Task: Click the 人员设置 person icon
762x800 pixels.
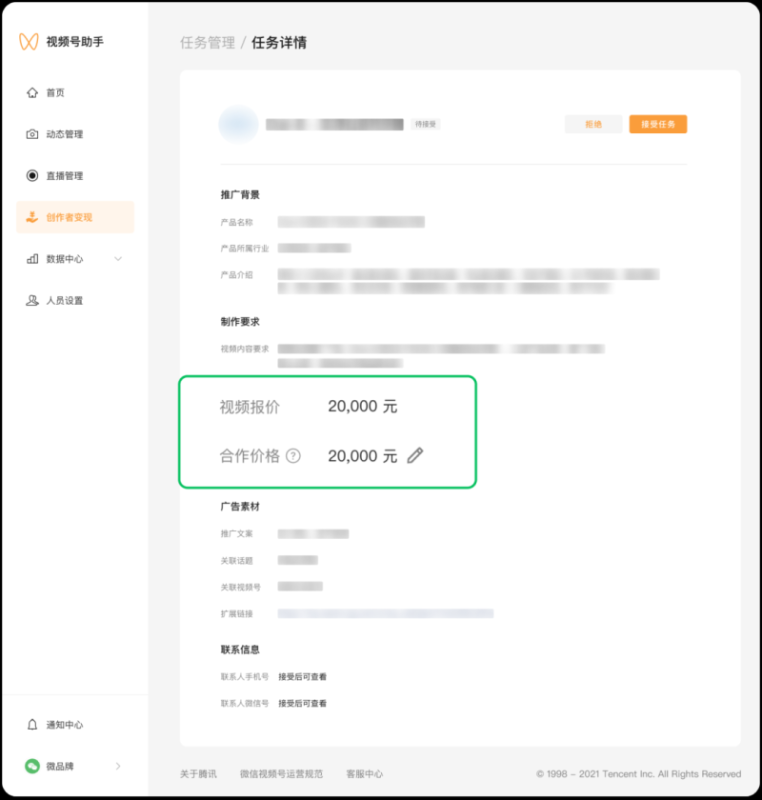Action: pos(32,301)
